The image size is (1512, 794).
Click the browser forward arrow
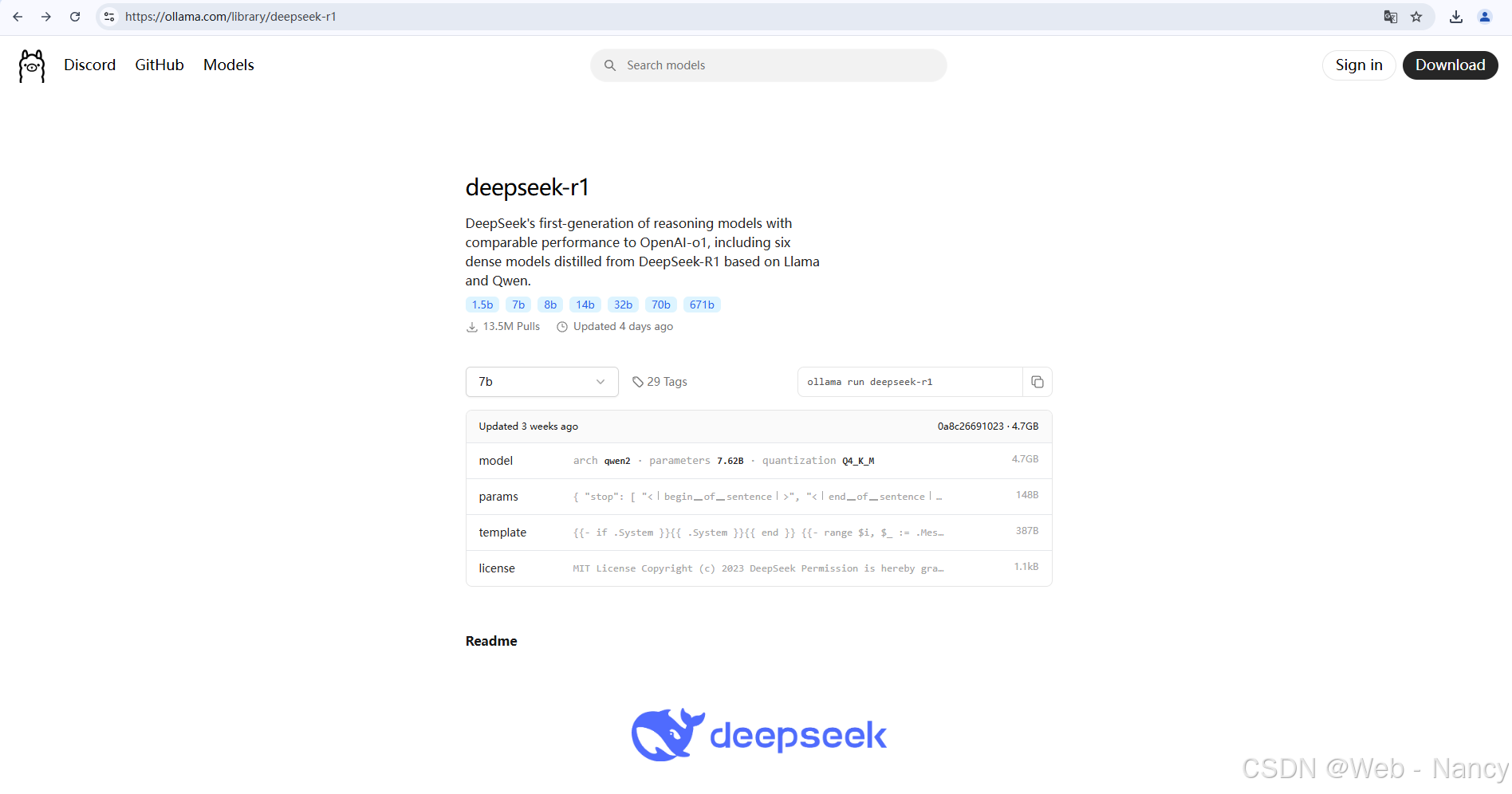(46, 17)
